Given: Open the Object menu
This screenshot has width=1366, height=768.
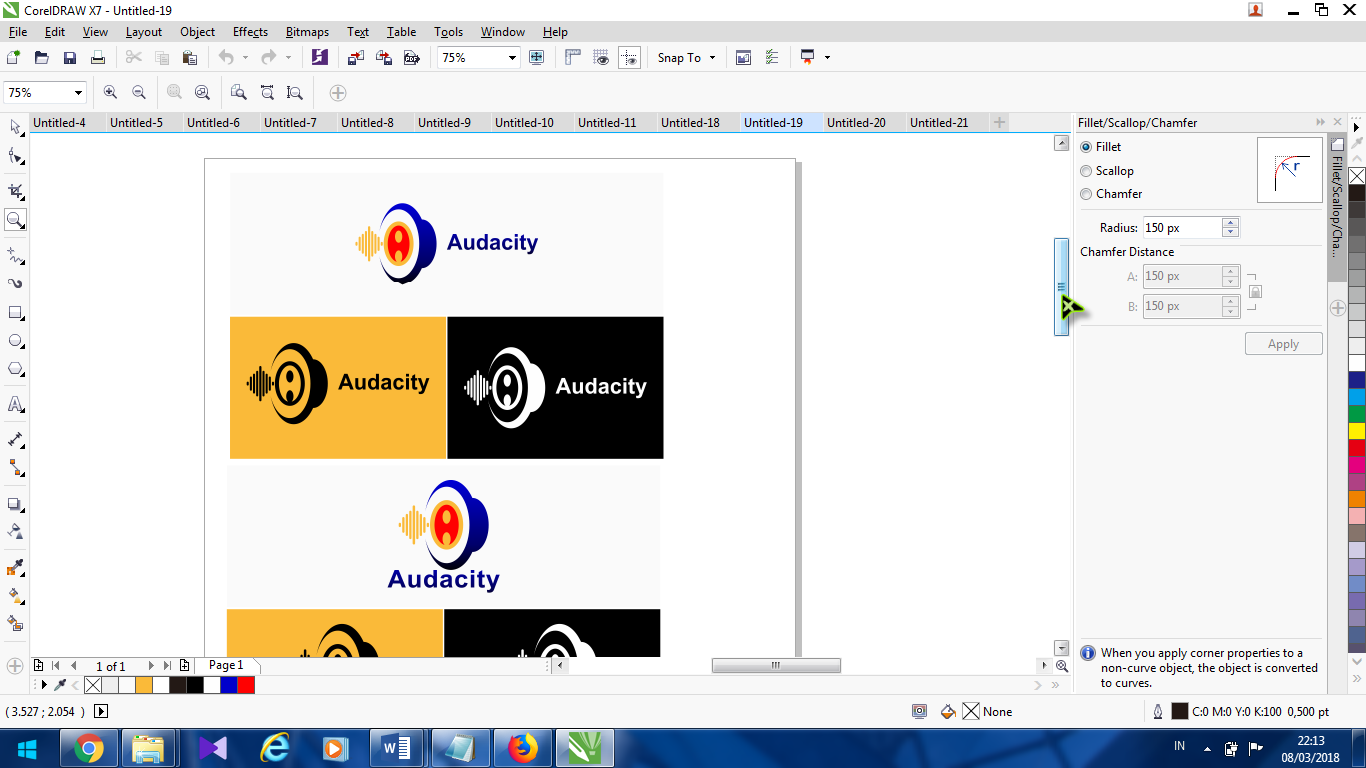Looking at the screenshot, I should tap(197, 32).
